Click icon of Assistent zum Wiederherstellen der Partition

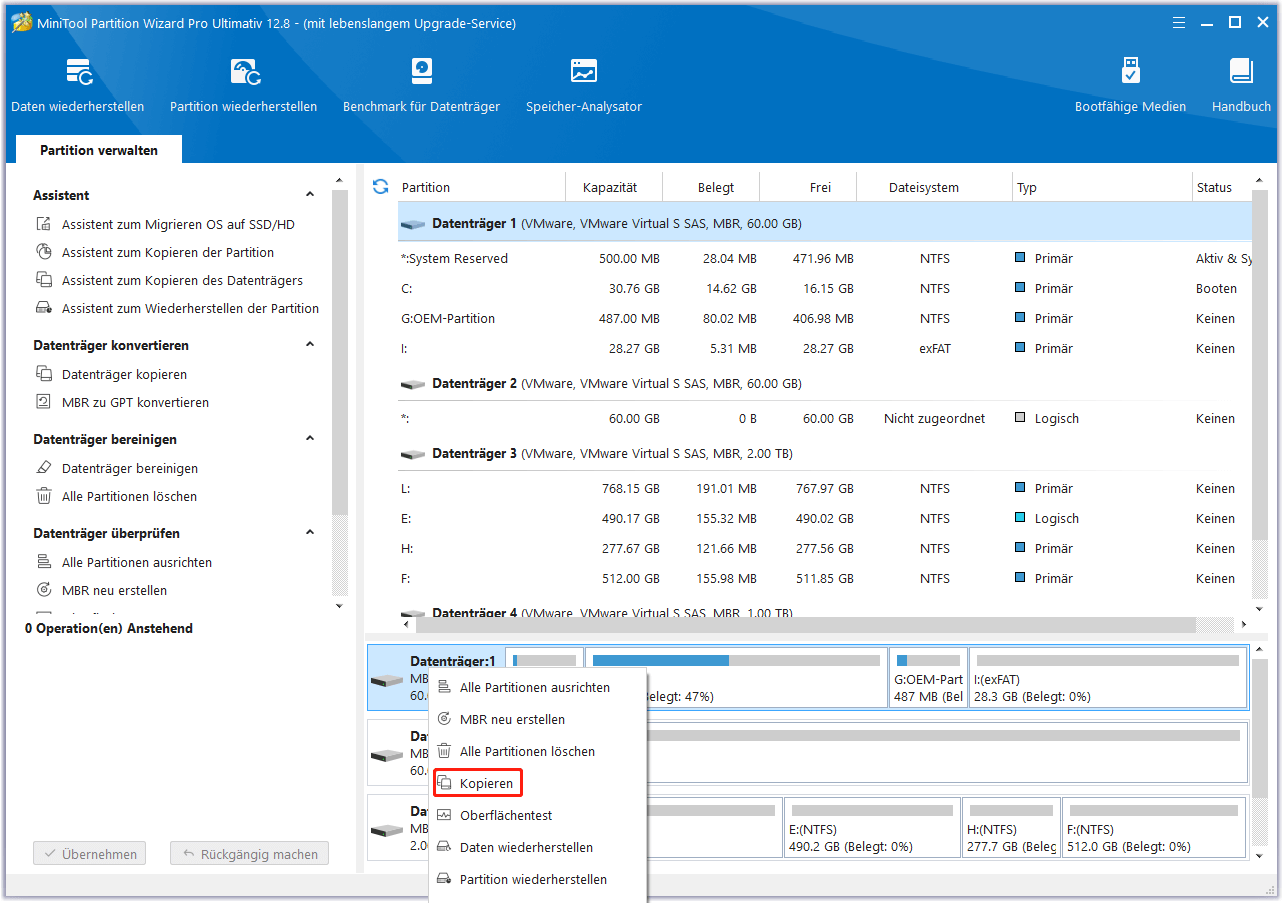click(x=44, y=308)
